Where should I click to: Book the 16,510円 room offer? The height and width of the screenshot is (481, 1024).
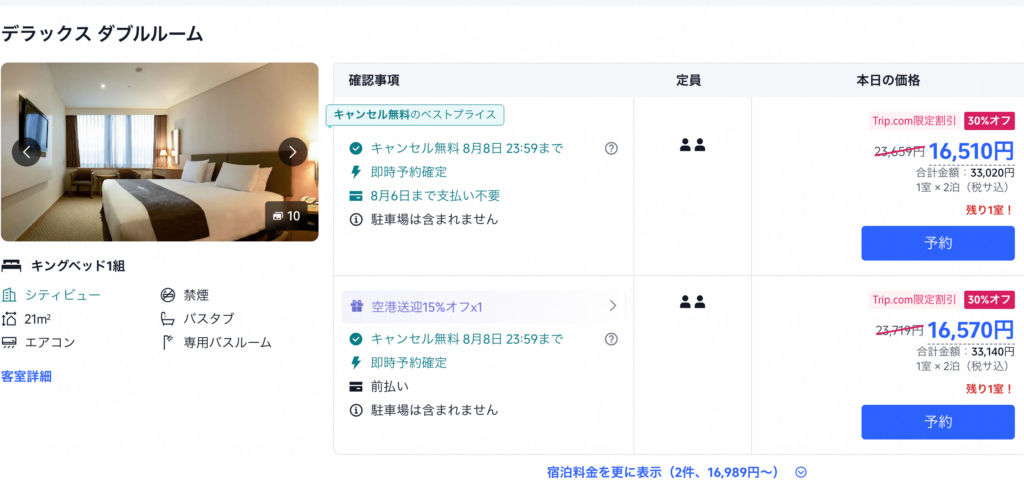coord(938,243)
